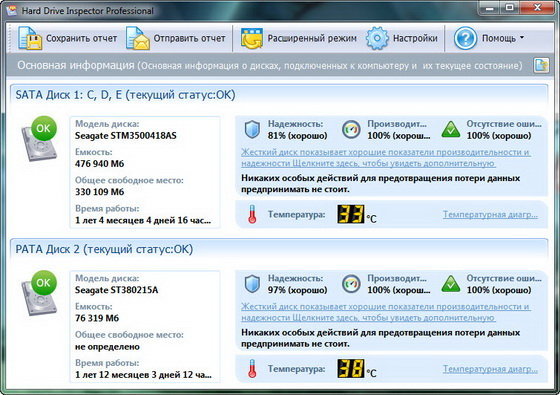Click the не определено free space value
This screenshot has width=560, height=395.
(x=107, y=347)
